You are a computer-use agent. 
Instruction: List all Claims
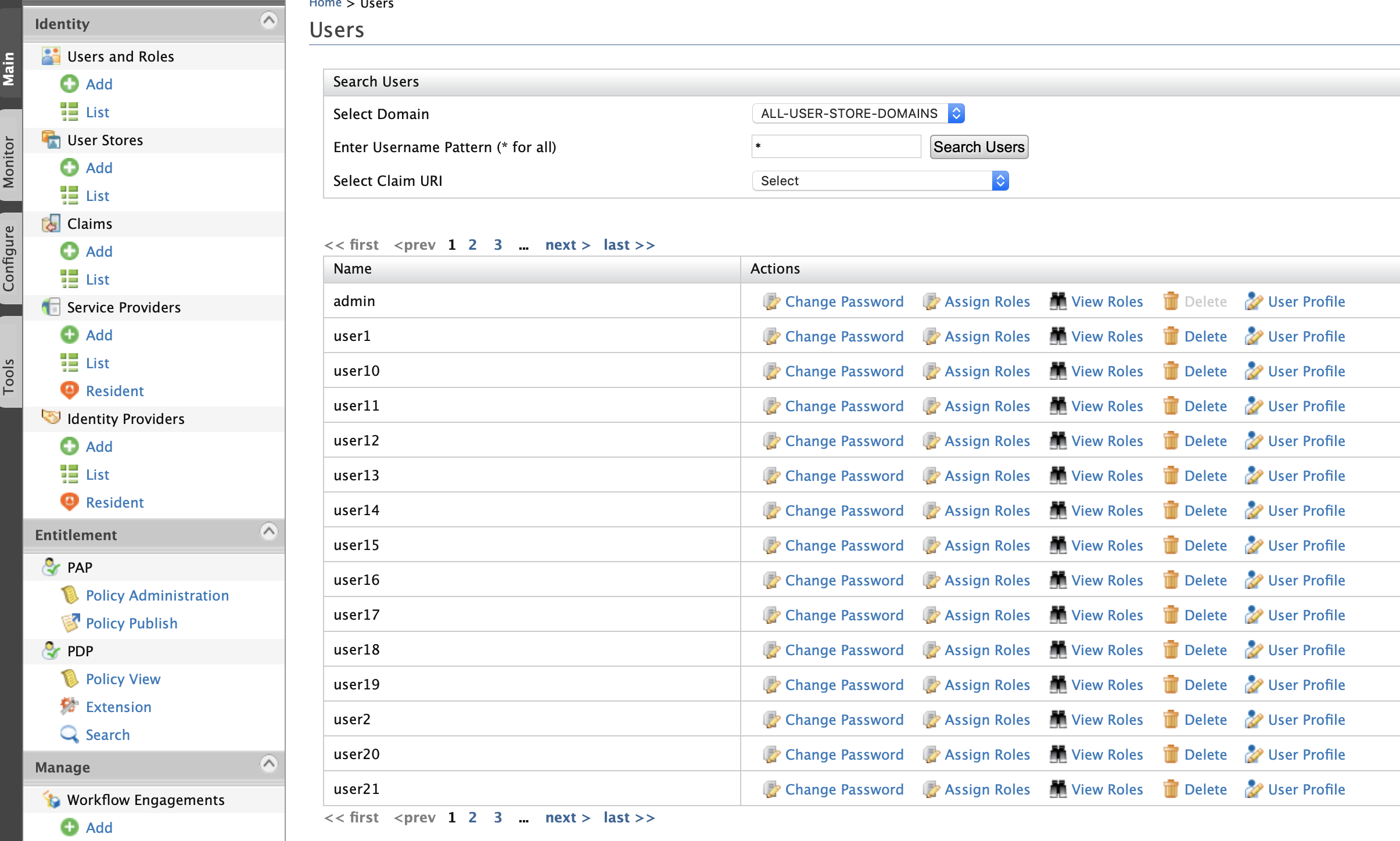pos(97,279)
